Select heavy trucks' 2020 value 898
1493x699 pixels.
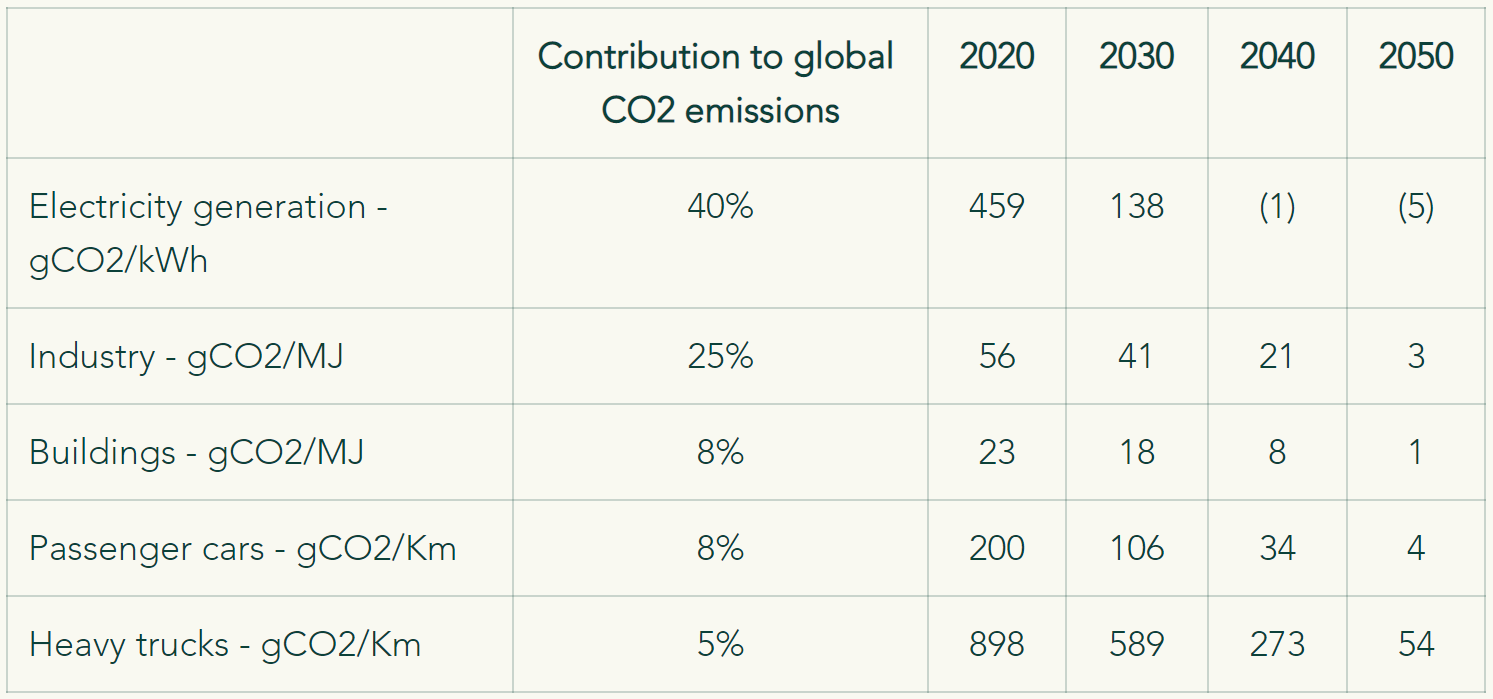click(x=997, y=645)
